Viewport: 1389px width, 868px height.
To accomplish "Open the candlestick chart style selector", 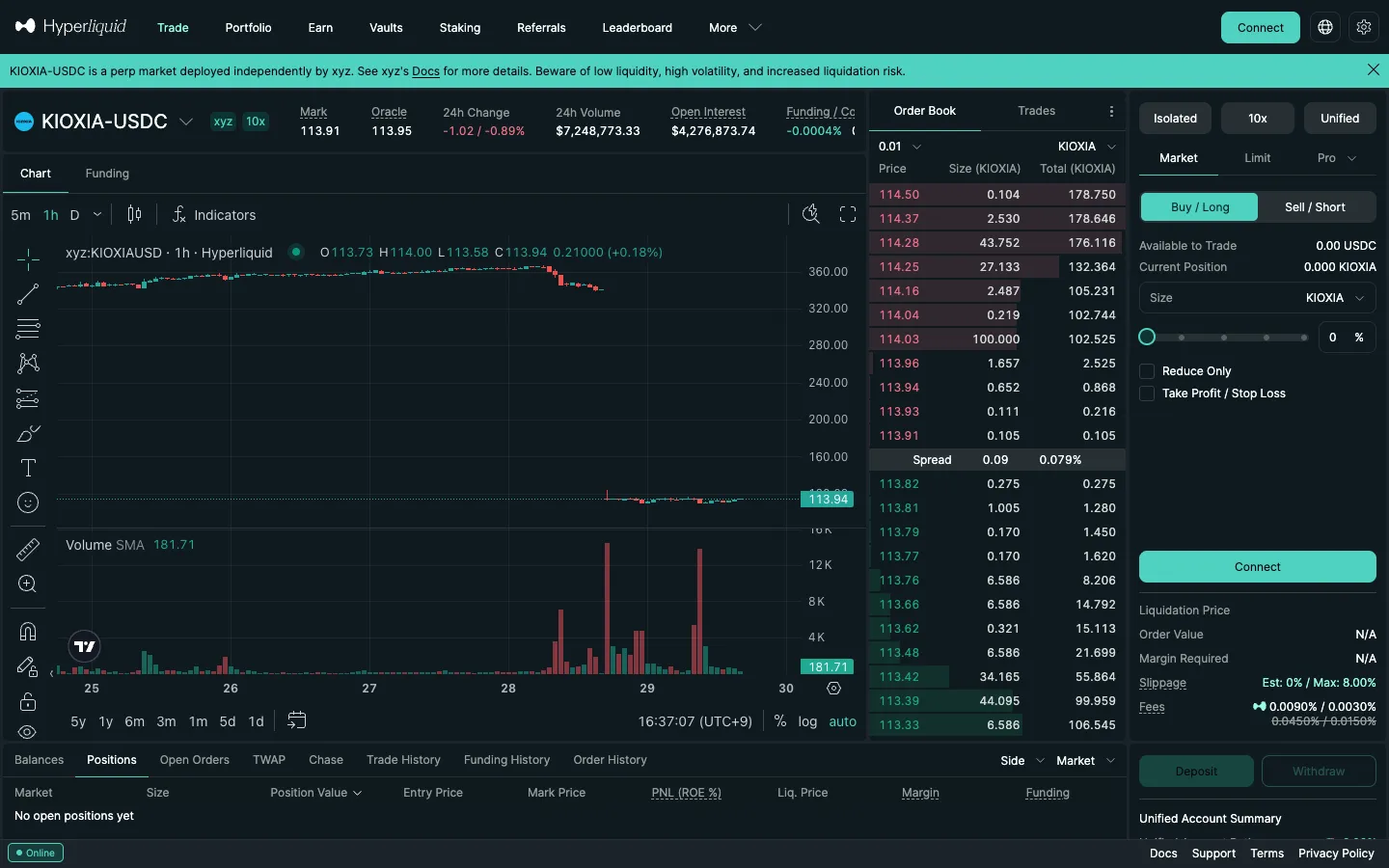I will click(x=135, y=214).
